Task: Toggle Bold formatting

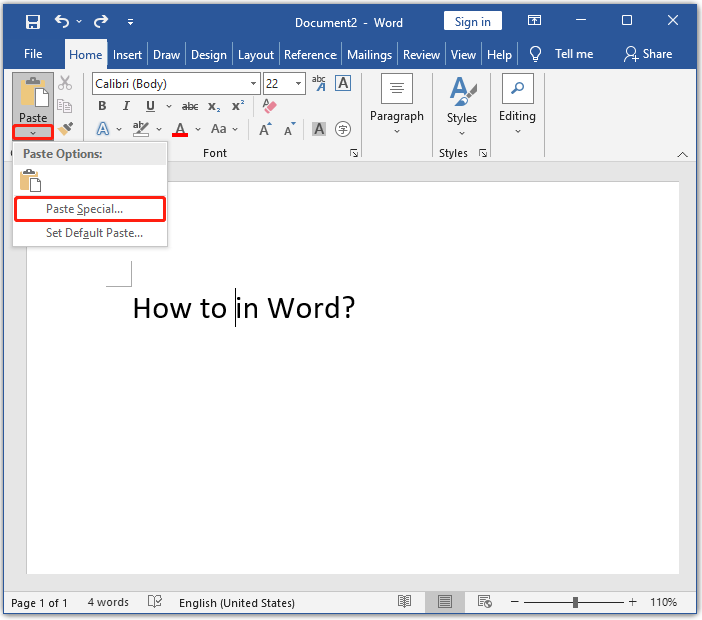Action: click(102, 106)
